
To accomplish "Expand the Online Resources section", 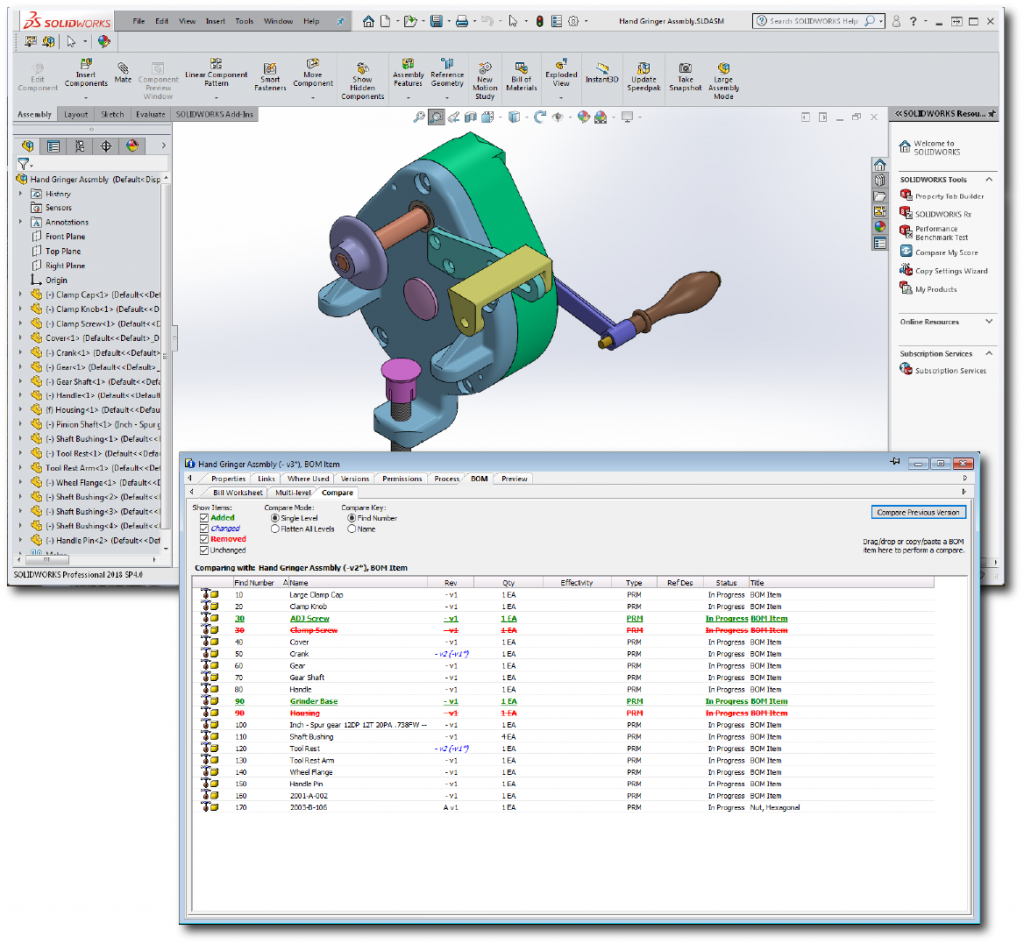I will pyautogui.click(x=989, y=322).
